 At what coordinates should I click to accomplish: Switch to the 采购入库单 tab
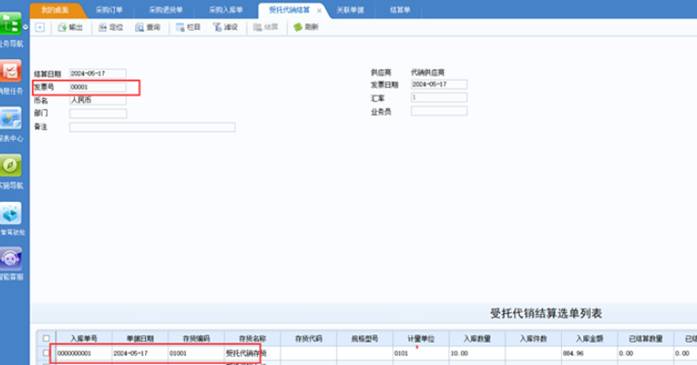(226, 10)
